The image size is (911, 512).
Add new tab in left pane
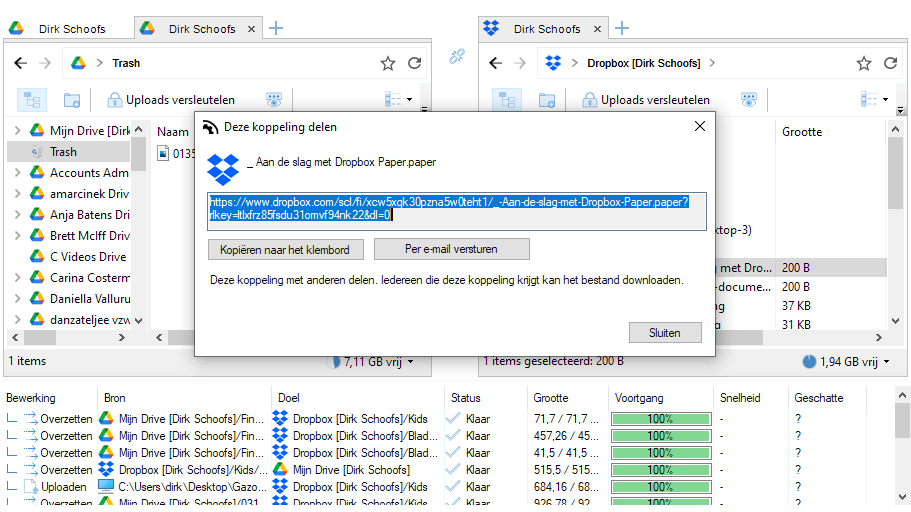276,28
